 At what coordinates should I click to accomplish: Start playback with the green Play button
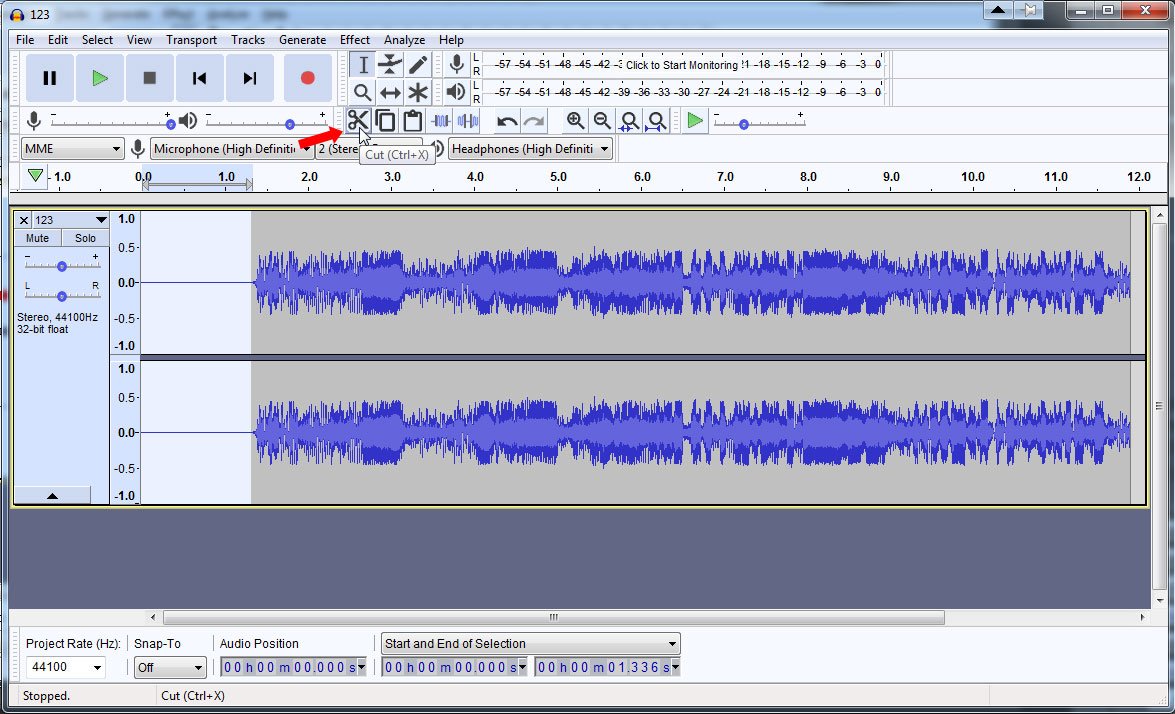point(100,78)
